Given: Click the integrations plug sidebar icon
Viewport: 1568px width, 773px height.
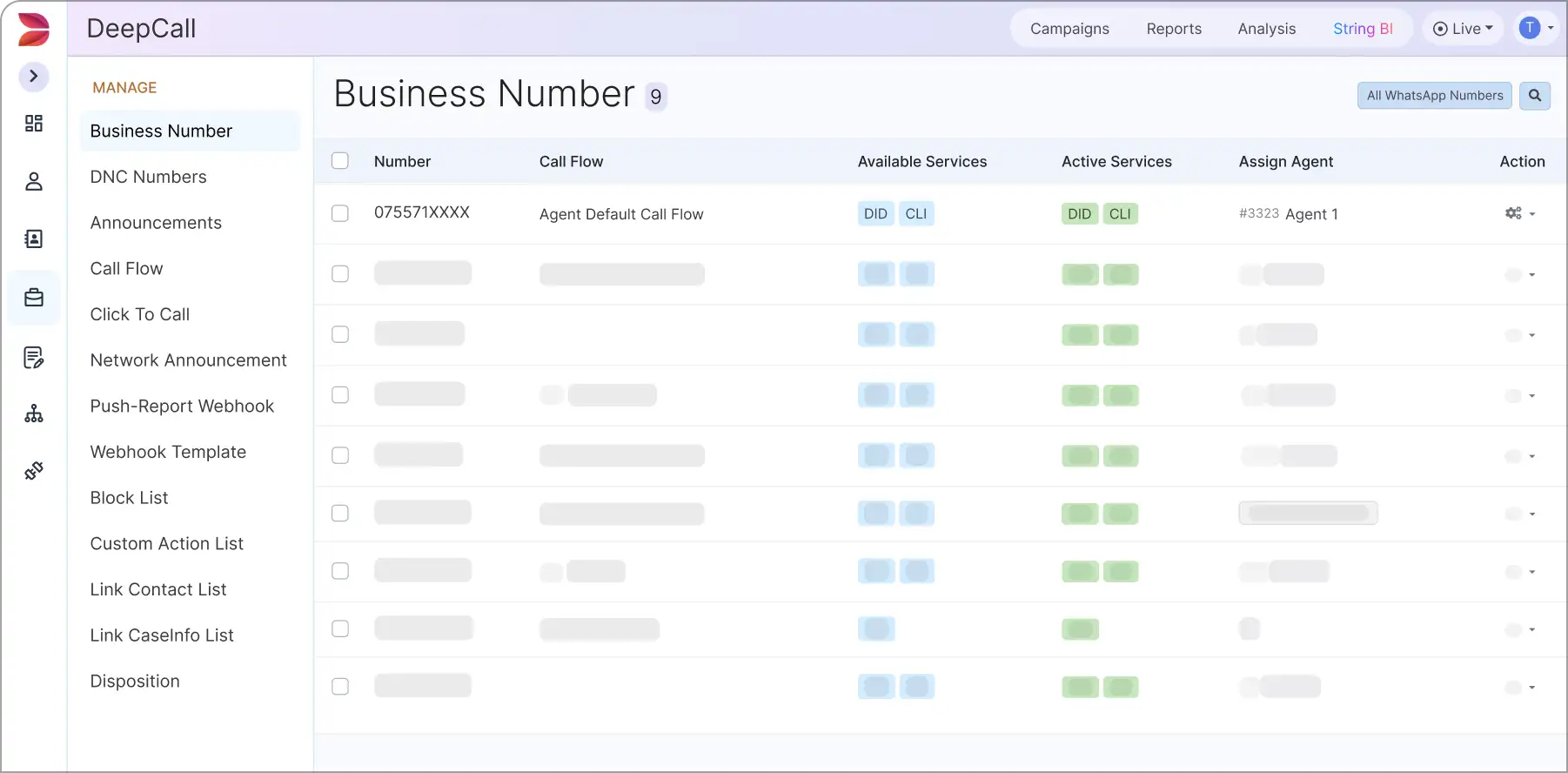Looking at the screenshot, I should coord(34,471).
